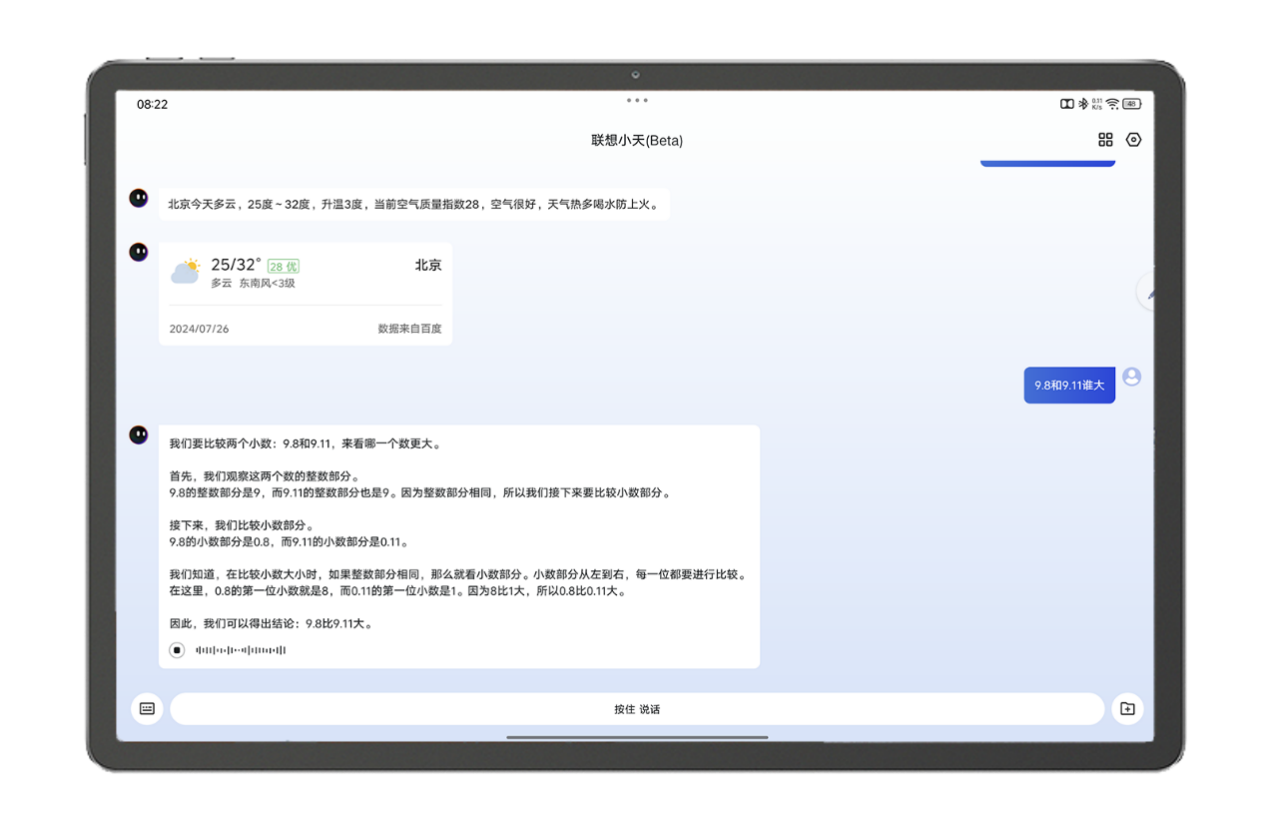Tap the partly cloudy weather icon
This screenshot has height=838, width=1269.
(x=186, y=271)
